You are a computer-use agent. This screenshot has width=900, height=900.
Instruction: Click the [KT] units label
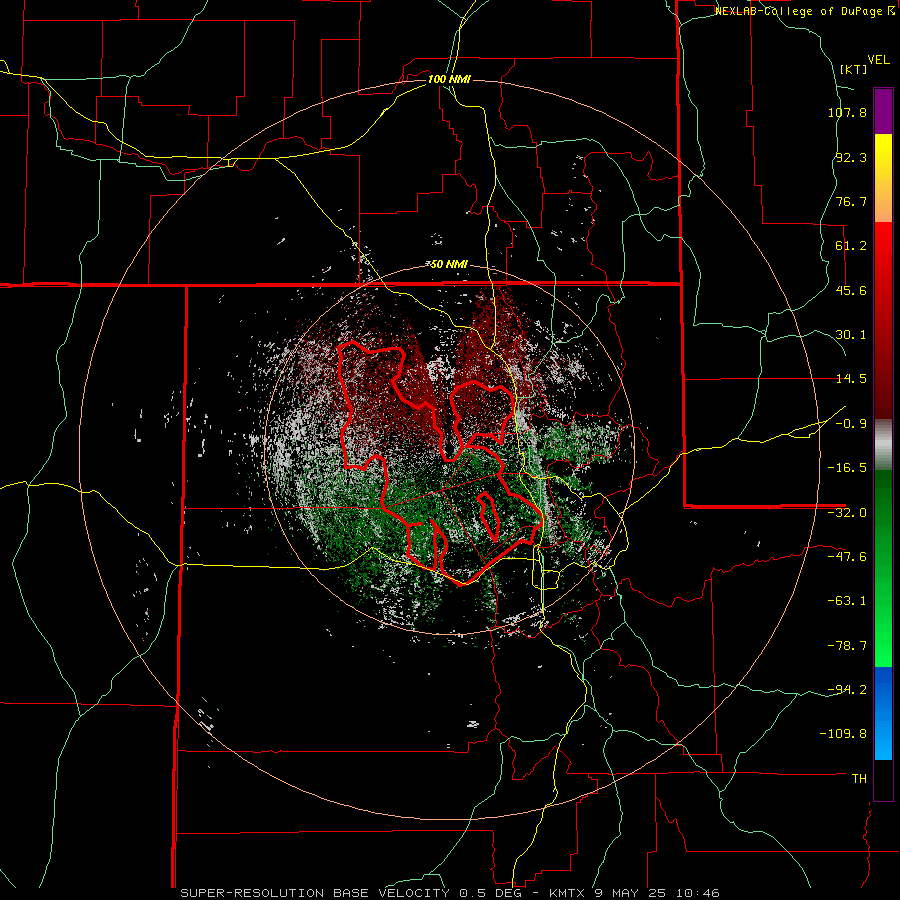[854, 69]
